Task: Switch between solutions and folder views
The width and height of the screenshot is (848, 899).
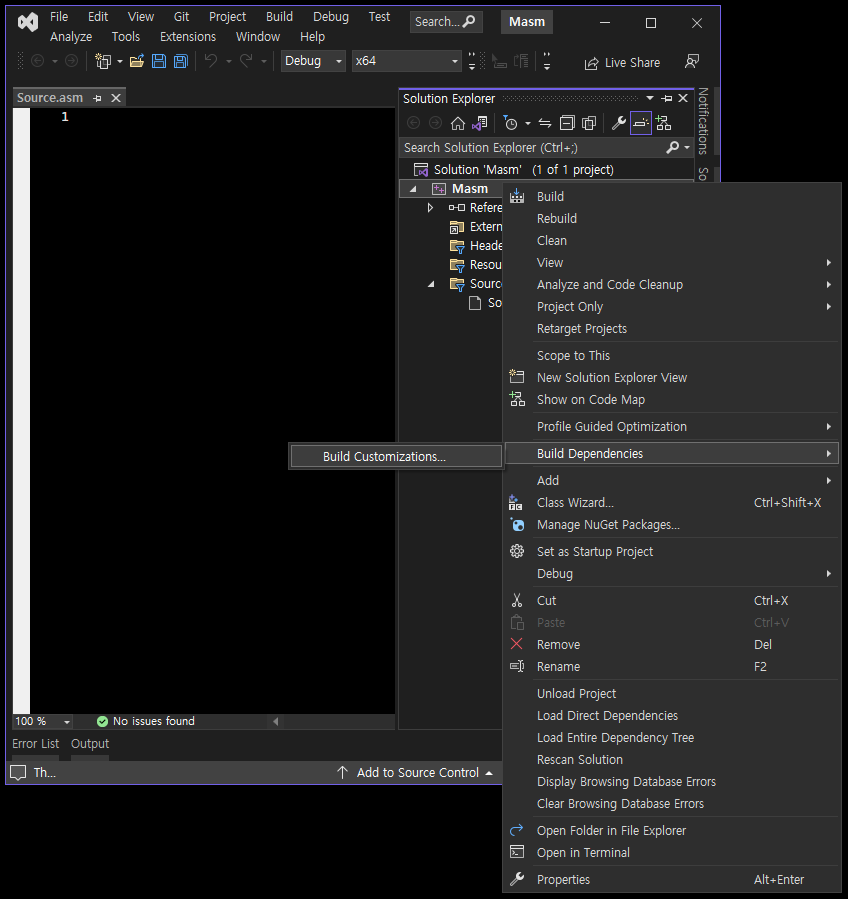Action: pyautogui.click(x=479, y=123)
